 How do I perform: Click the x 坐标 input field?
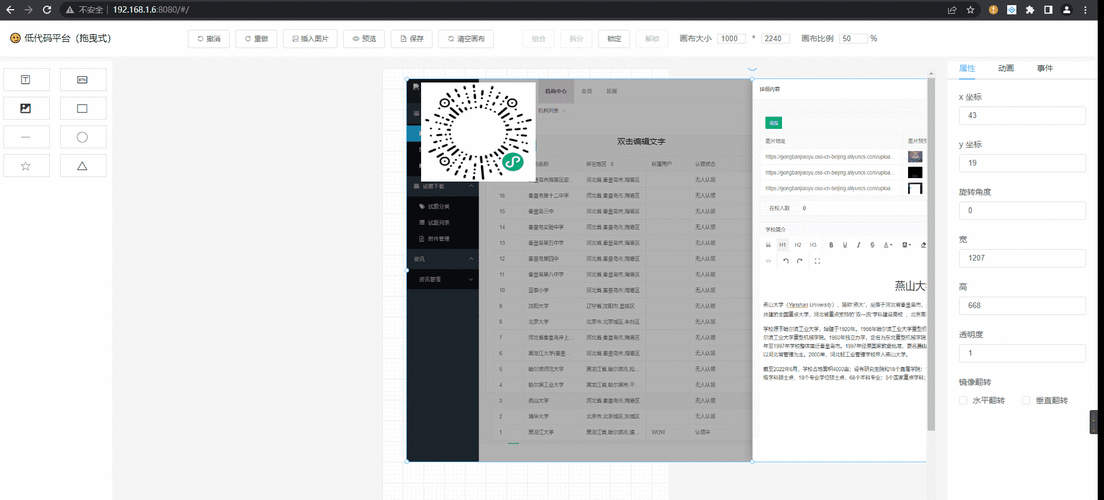click(x=1022, y=115)
